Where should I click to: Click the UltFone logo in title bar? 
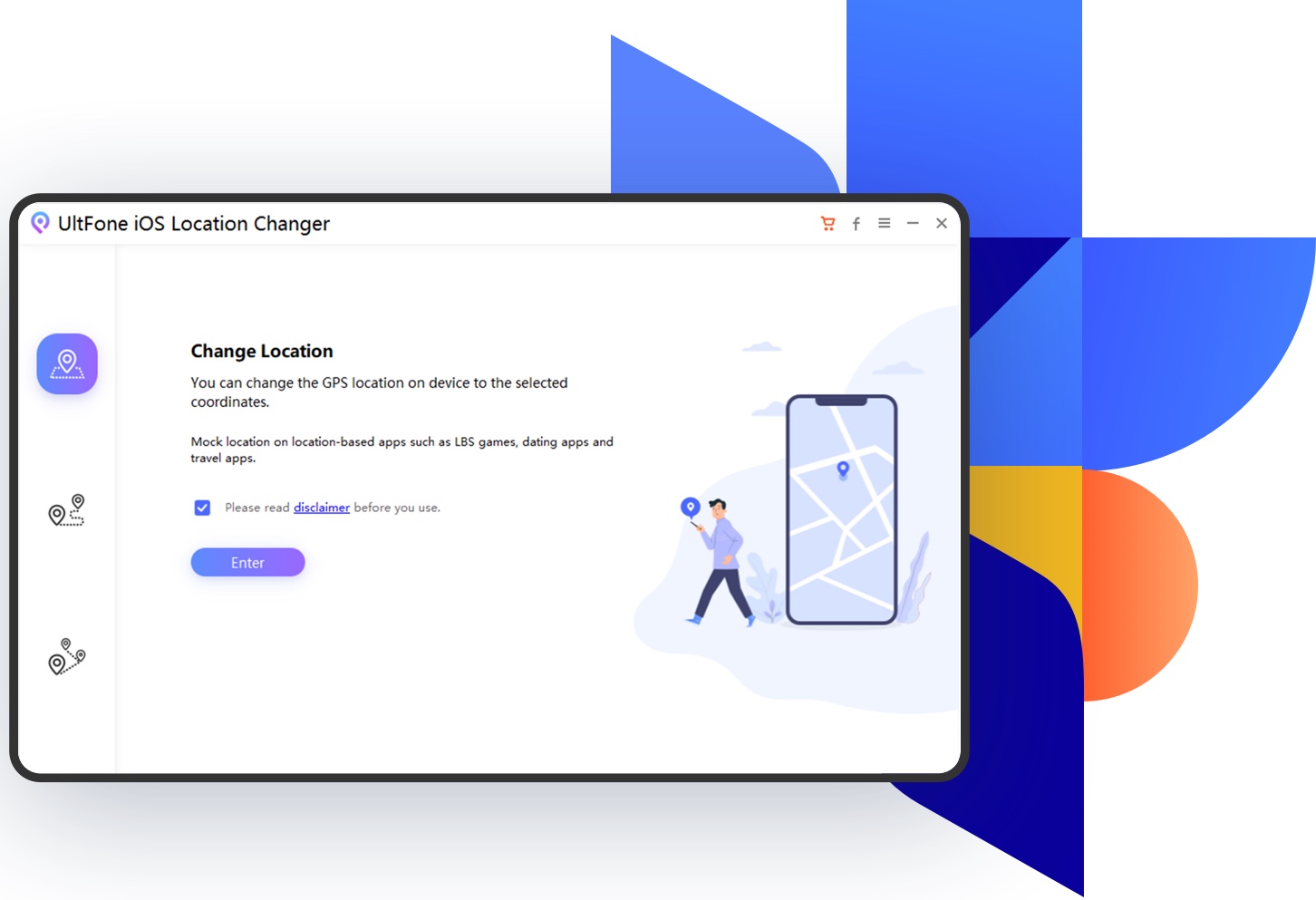[40, 223]
